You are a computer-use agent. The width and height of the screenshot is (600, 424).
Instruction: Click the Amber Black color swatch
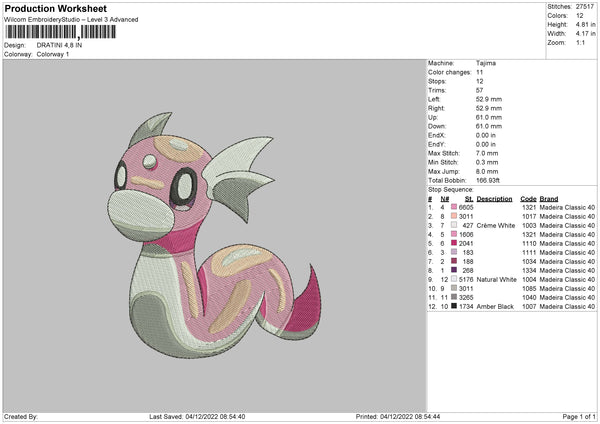point(454,306)
